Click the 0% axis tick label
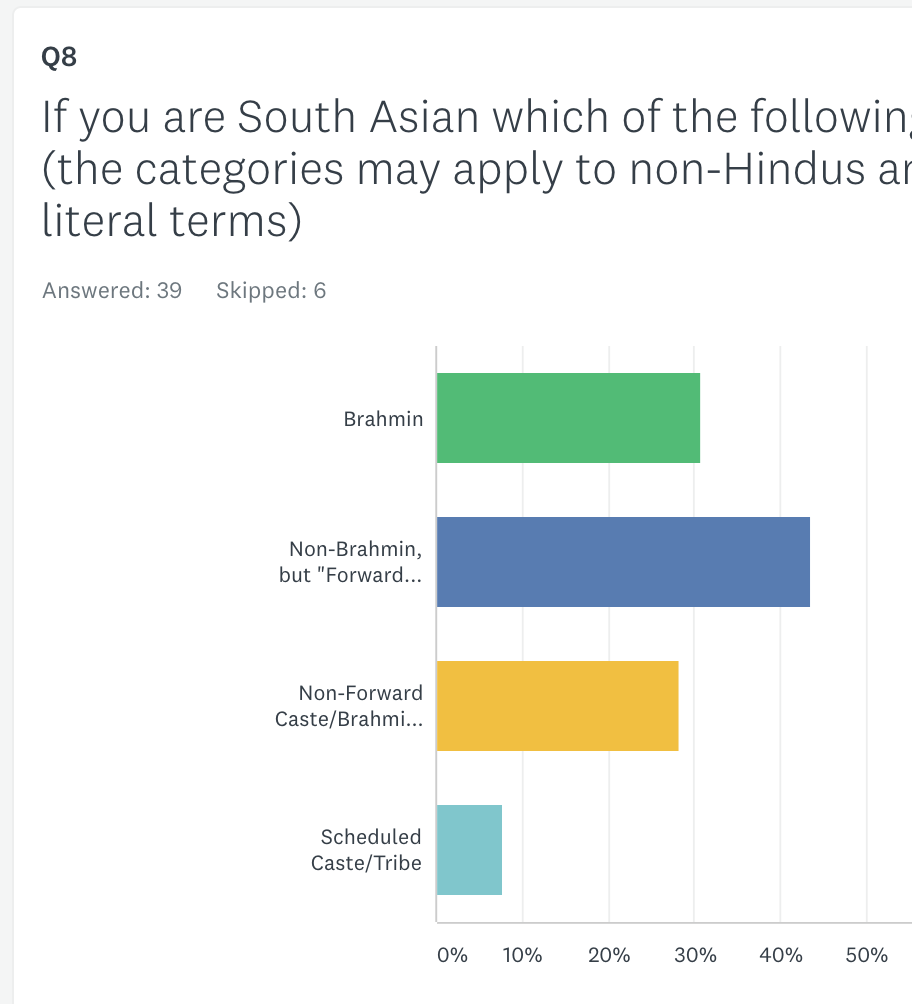 coord(453,955)
